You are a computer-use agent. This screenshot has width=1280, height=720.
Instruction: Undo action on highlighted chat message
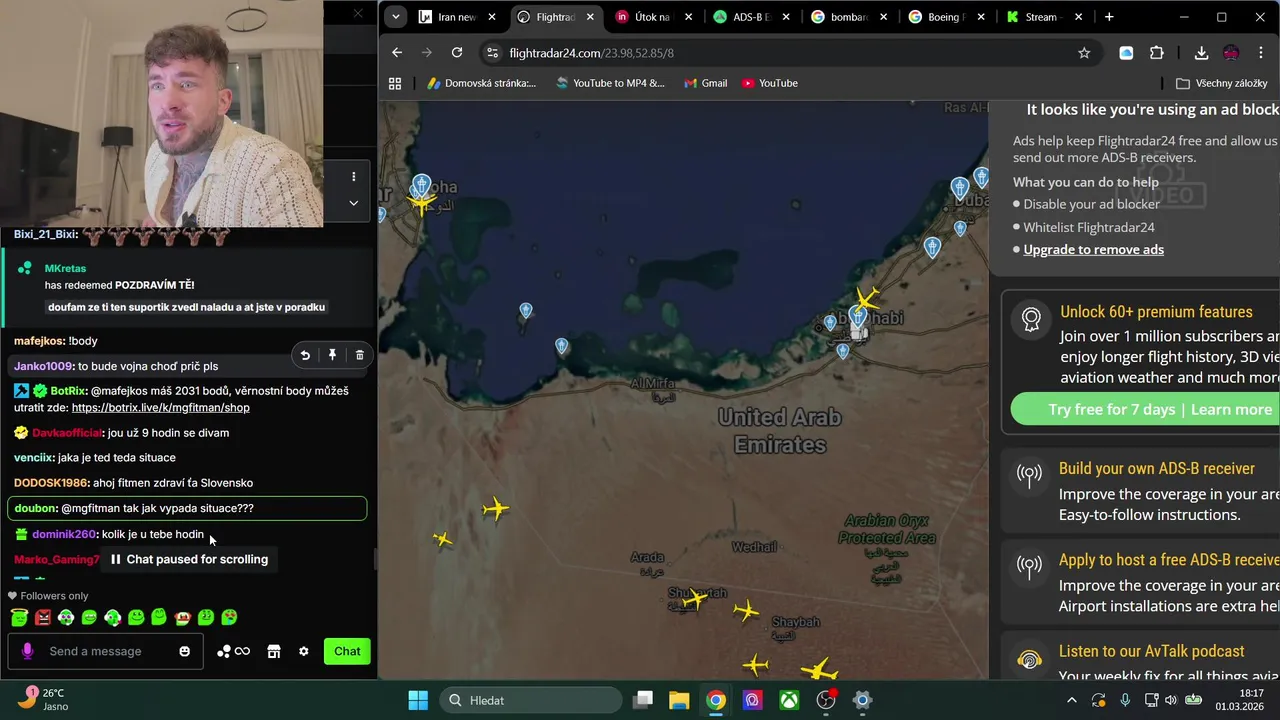[x=305, y=355]
